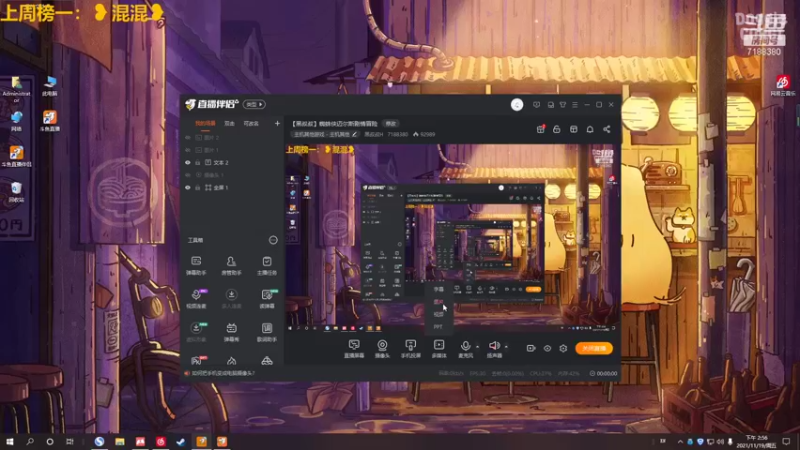Screen dimensions: 800x450
Task: Expand the microphone options arrow
Action: click(x=478, y=347)
